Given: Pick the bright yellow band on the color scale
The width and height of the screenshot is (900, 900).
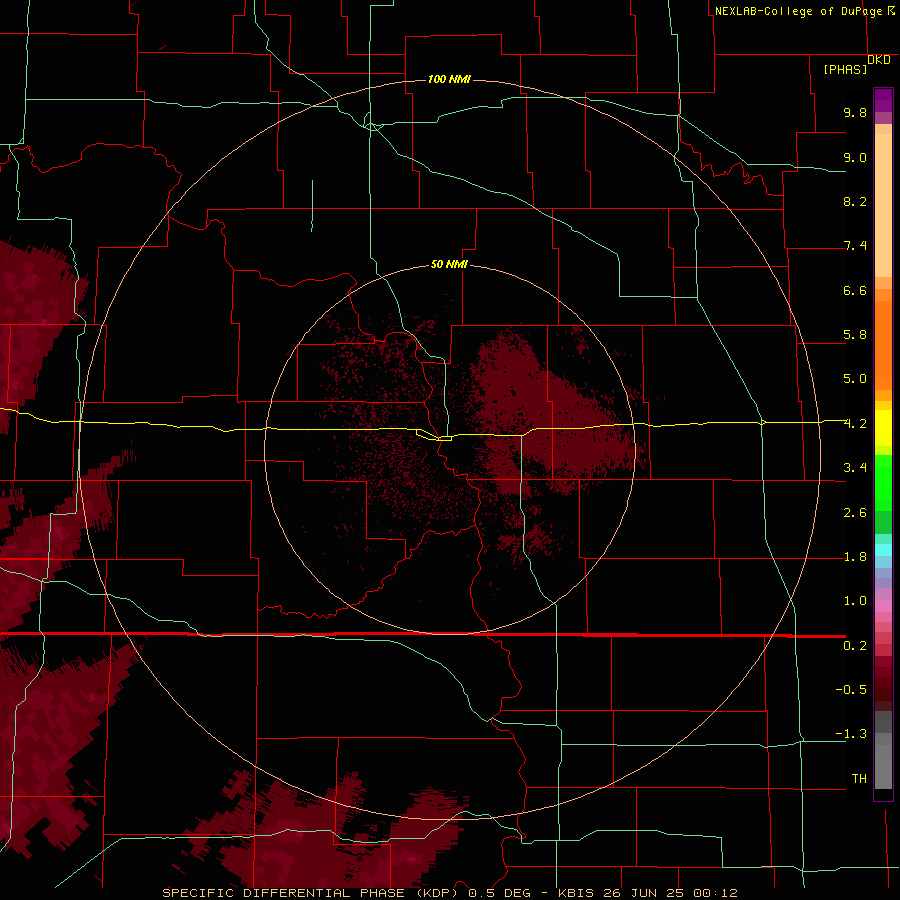Looking at the screenshot, I should coord(883,428).
